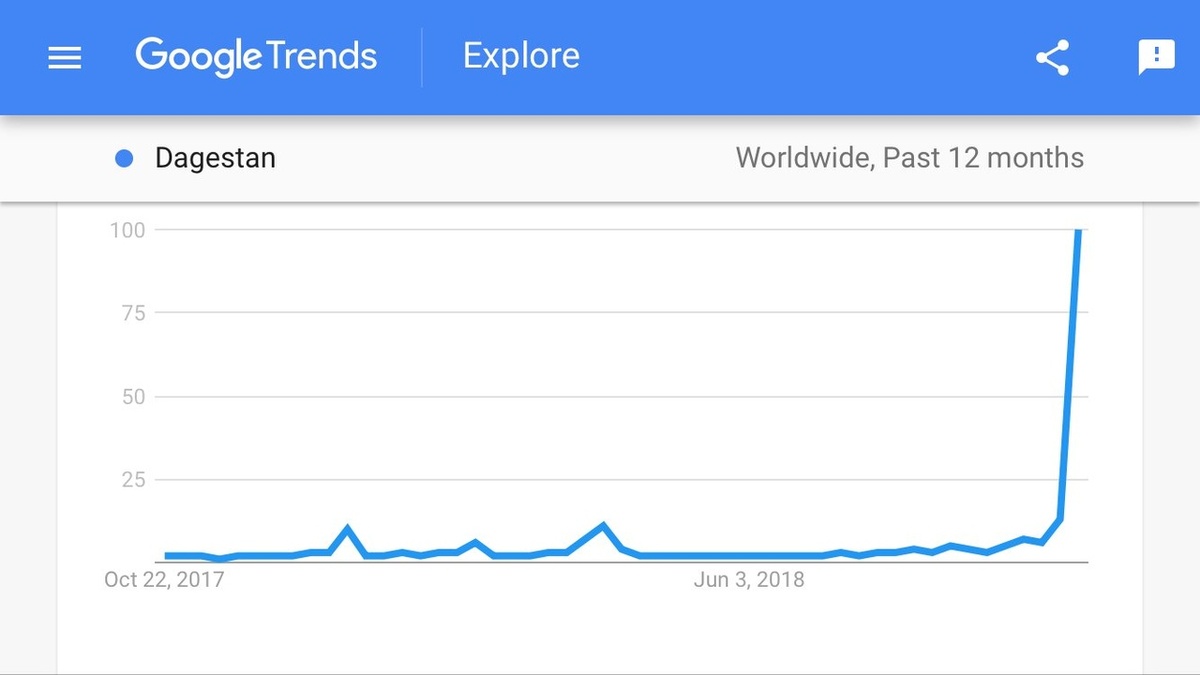Select the Explore header label
1200x675 pixels.
[521, 56]
